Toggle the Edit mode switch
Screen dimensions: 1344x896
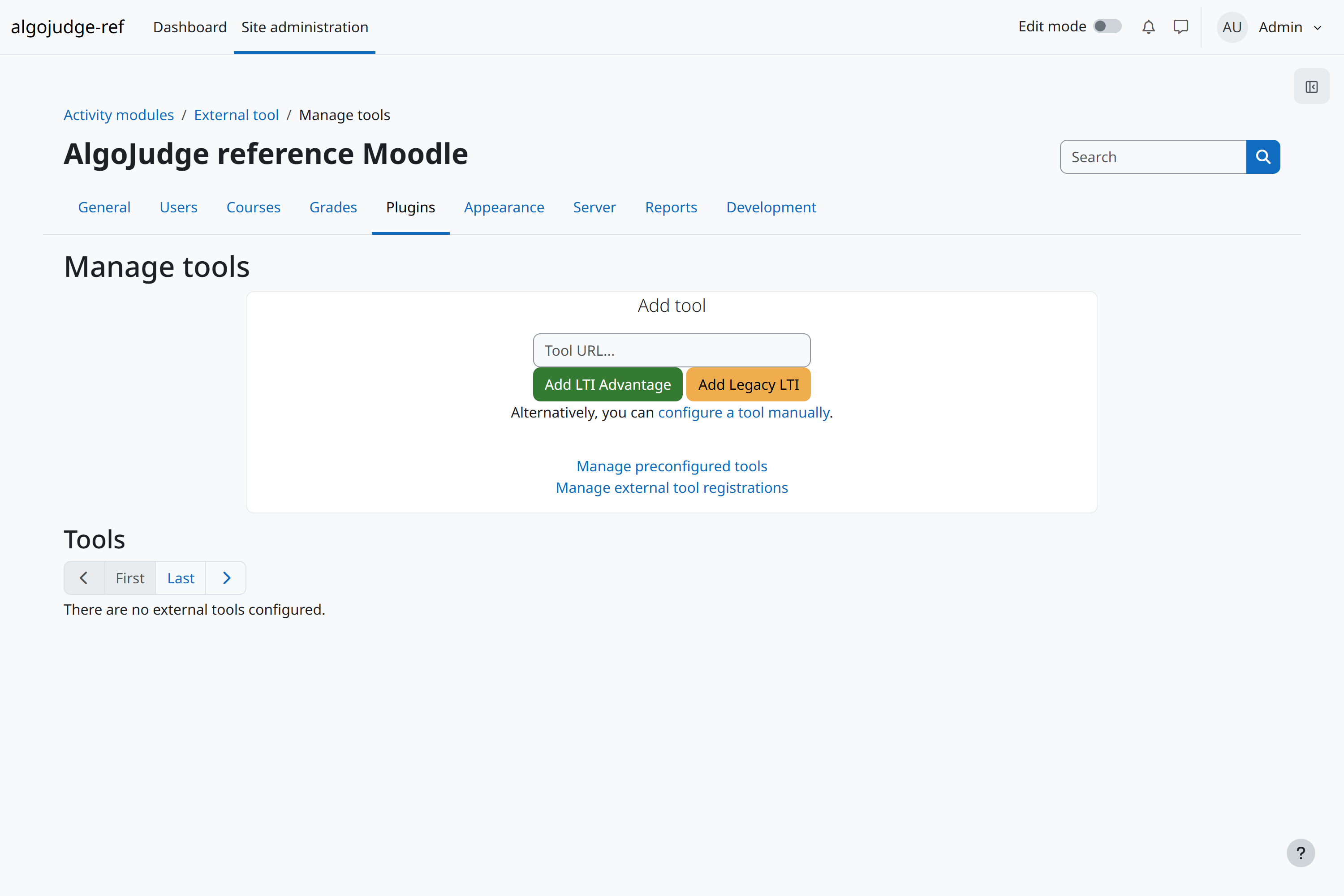1107,26
